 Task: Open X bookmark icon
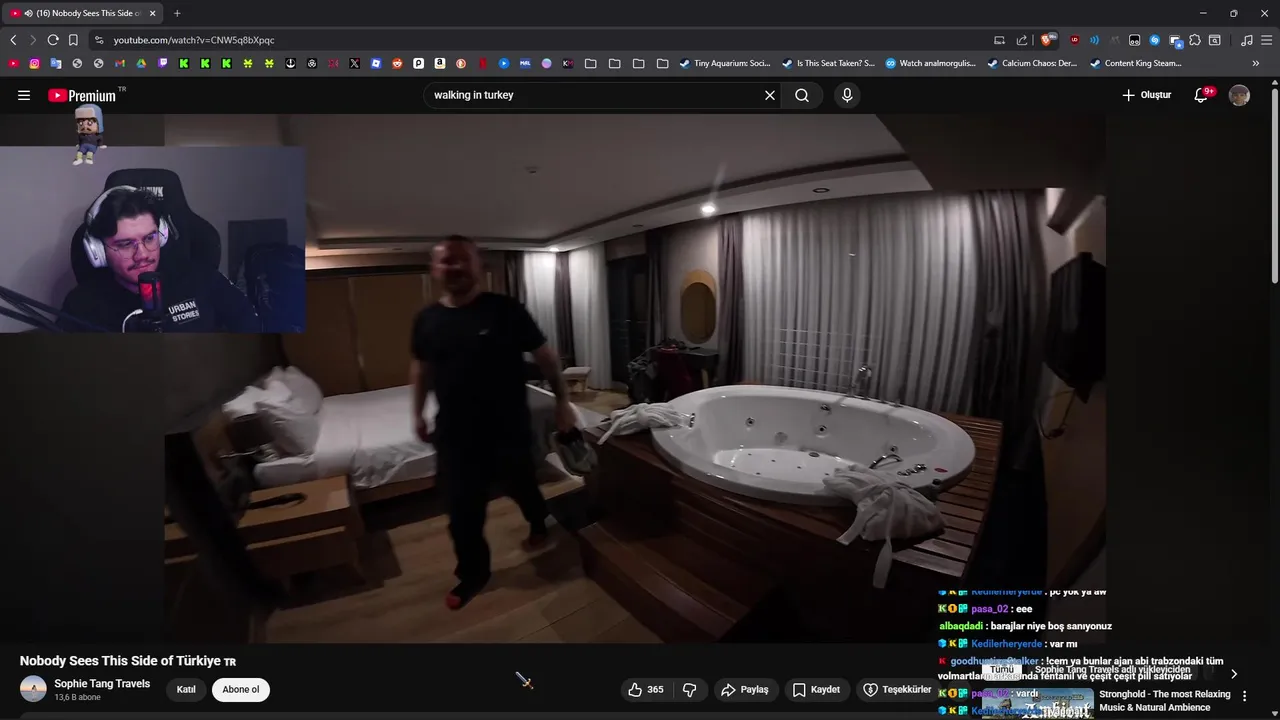pyautogui.click(x=354, y=63)
